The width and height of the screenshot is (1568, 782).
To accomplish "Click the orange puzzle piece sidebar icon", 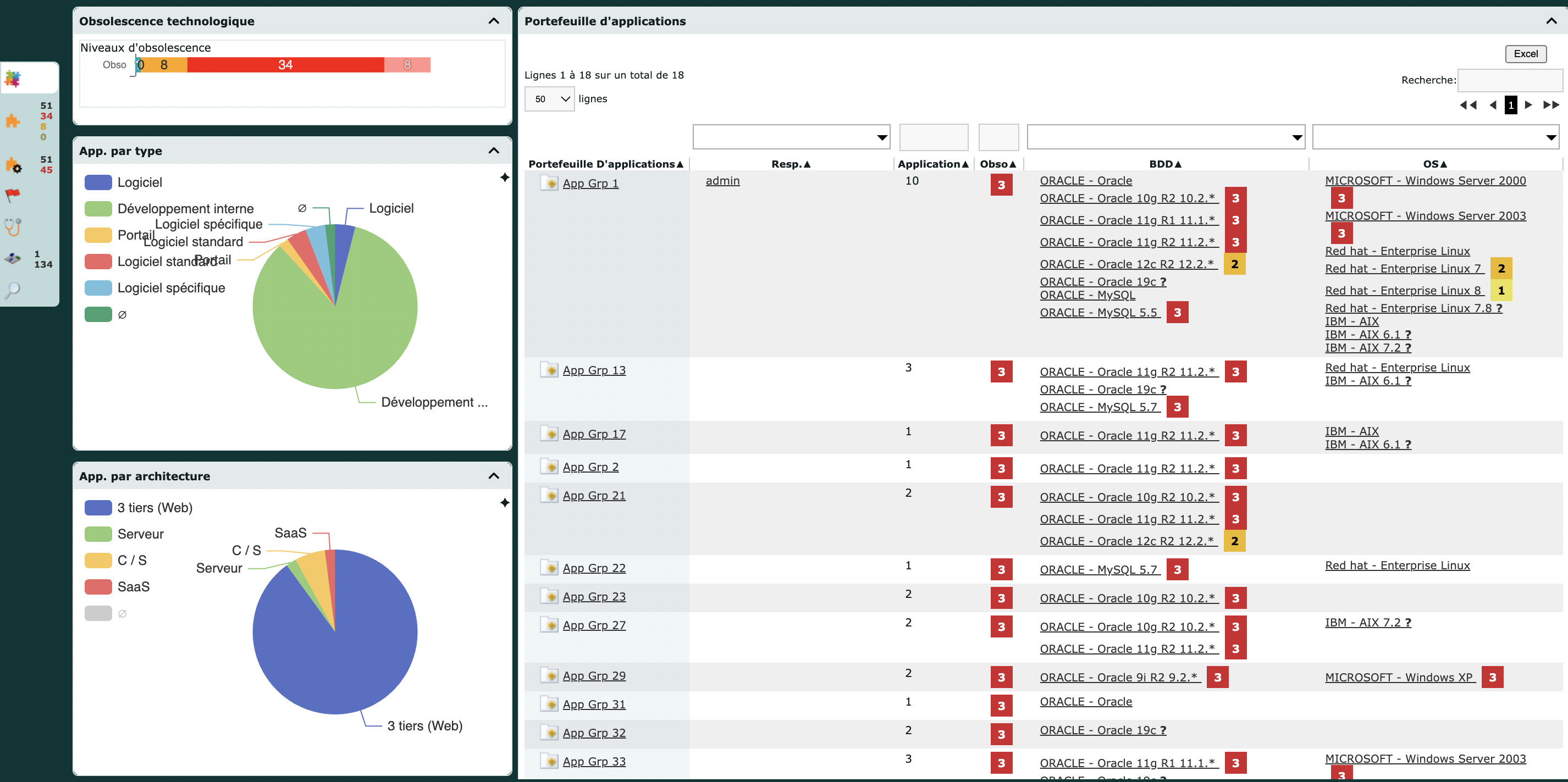I will [13, 120].
